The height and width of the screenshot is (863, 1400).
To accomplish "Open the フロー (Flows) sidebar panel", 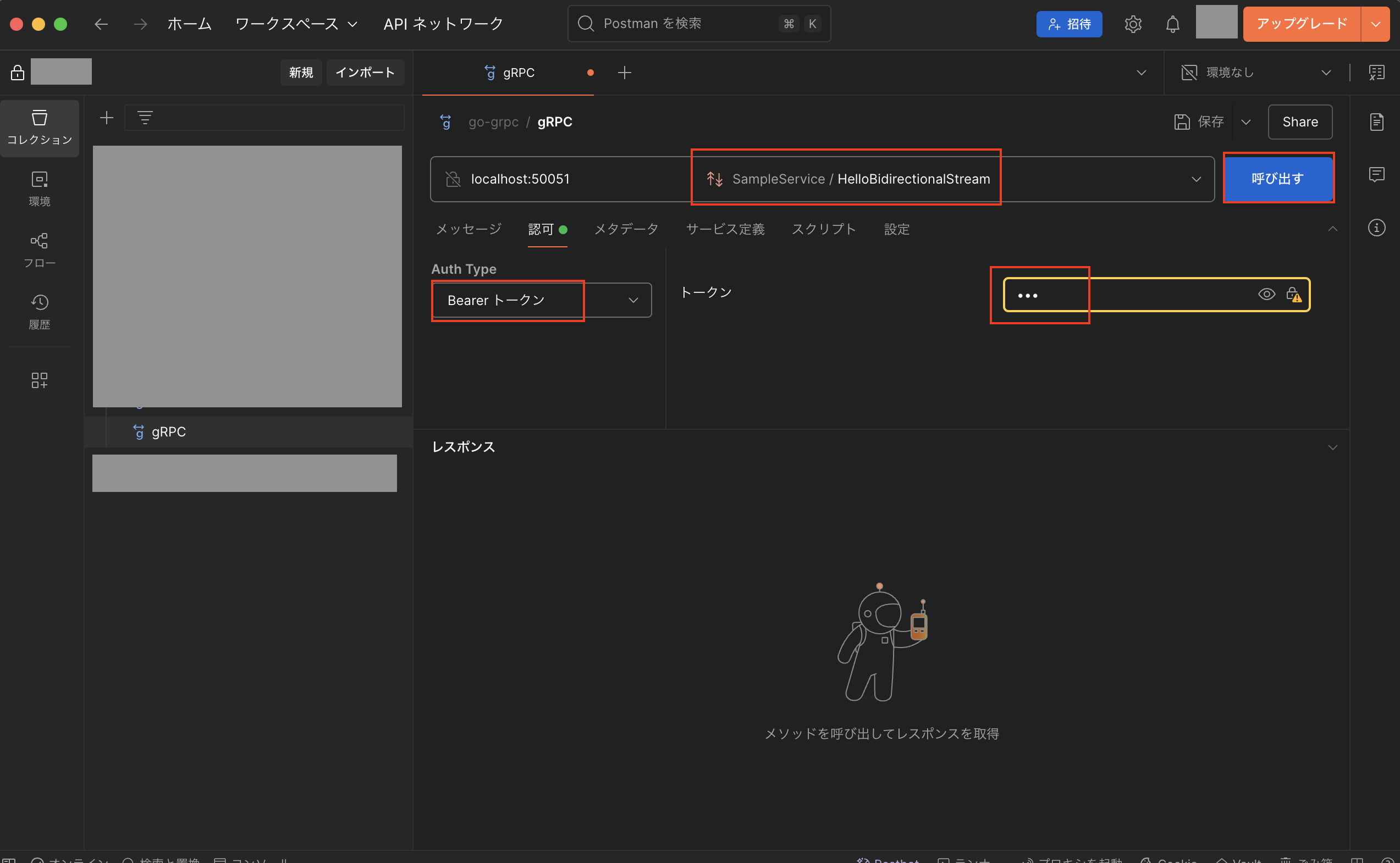I will 40,250.
